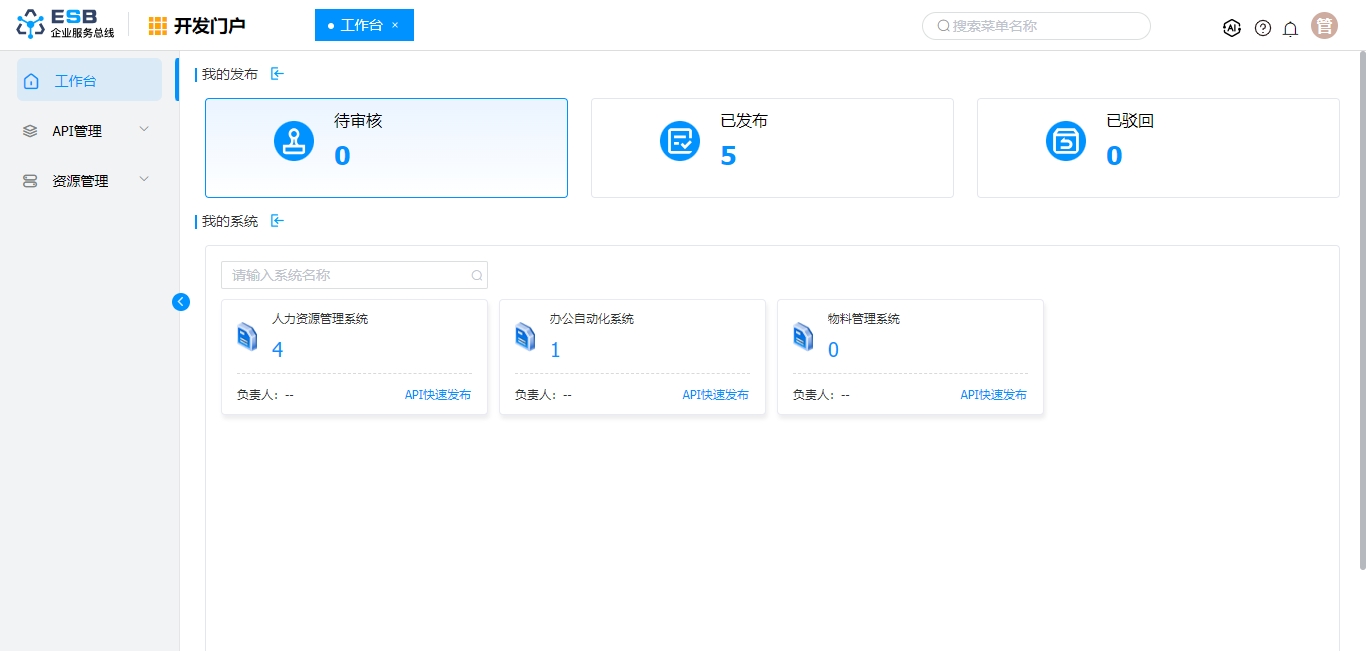Select the 待审核 statistics card
1366x651 pixels.
[386, 148]
